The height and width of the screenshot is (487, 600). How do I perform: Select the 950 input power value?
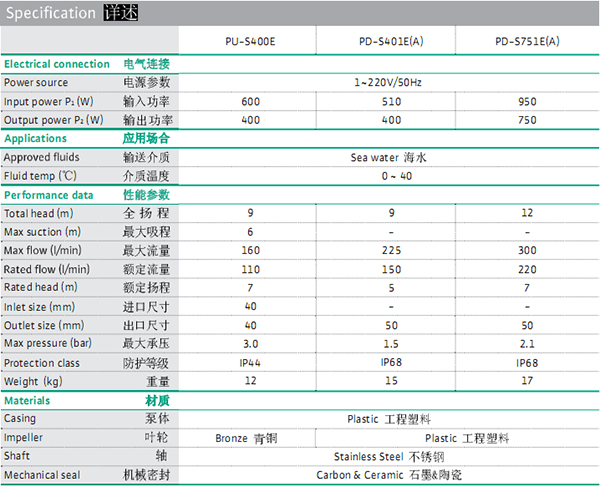coord(527,101)
